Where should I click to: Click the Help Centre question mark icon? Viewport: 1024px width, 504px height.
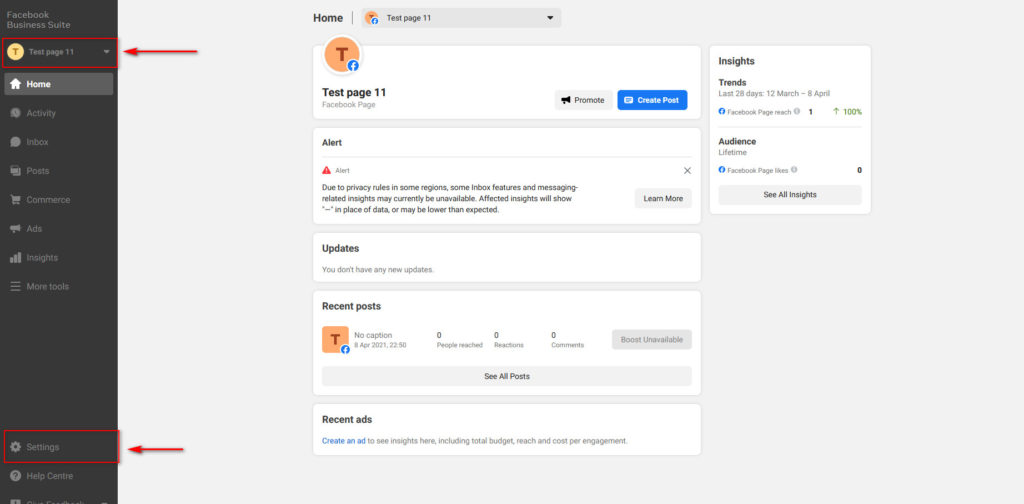click(x=15, y=476)
